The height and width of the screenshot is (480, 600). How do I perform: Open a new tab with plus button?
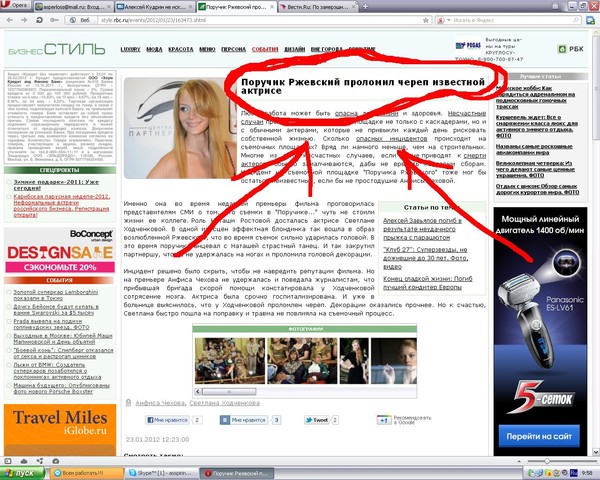click(365, 7)
